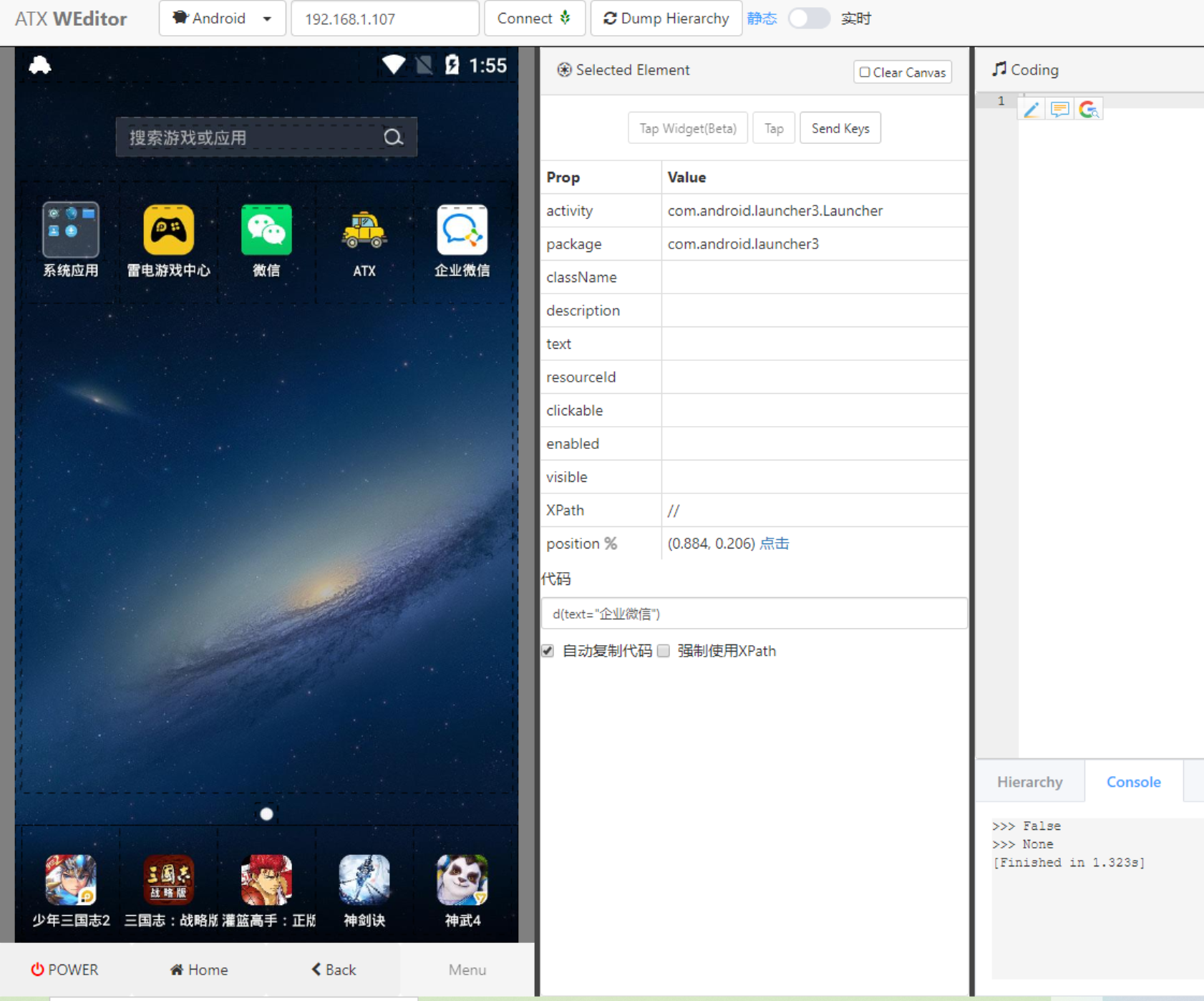Click the Send Keys button

click(840, 127)
